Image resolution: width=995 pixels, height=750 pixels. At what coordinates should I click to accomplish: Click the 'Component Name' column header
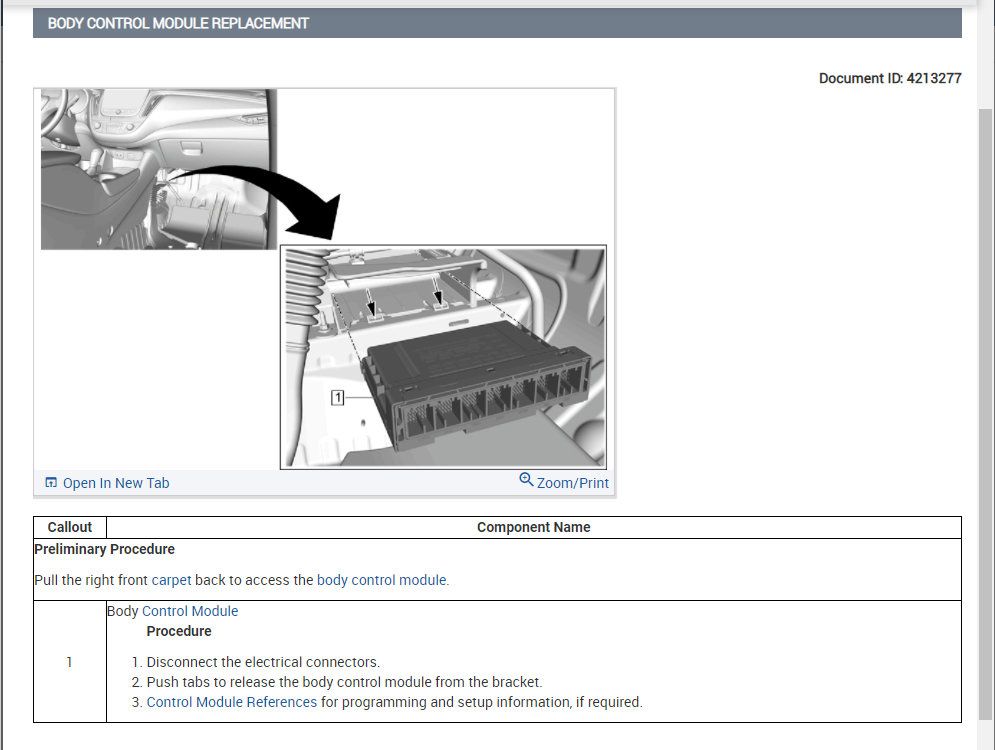point(534,527)
